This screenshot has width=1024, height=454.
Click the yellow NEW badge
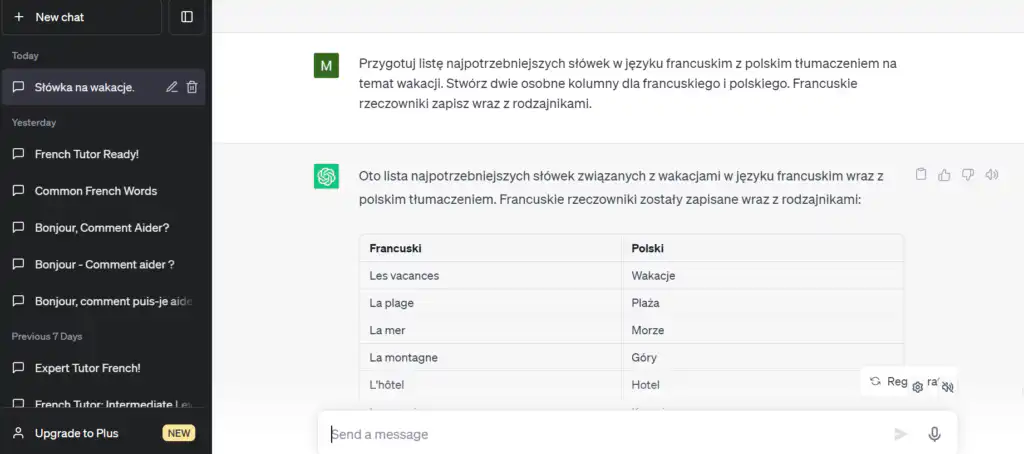[178, 433]
